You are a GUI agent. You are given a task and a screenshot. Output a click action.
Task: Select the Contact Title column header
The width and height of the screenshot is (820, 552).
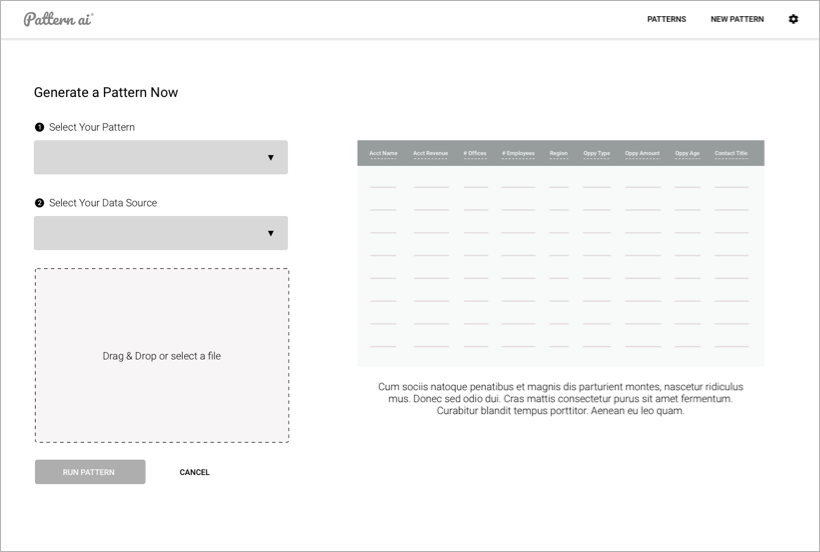click(x=731, y=154)
